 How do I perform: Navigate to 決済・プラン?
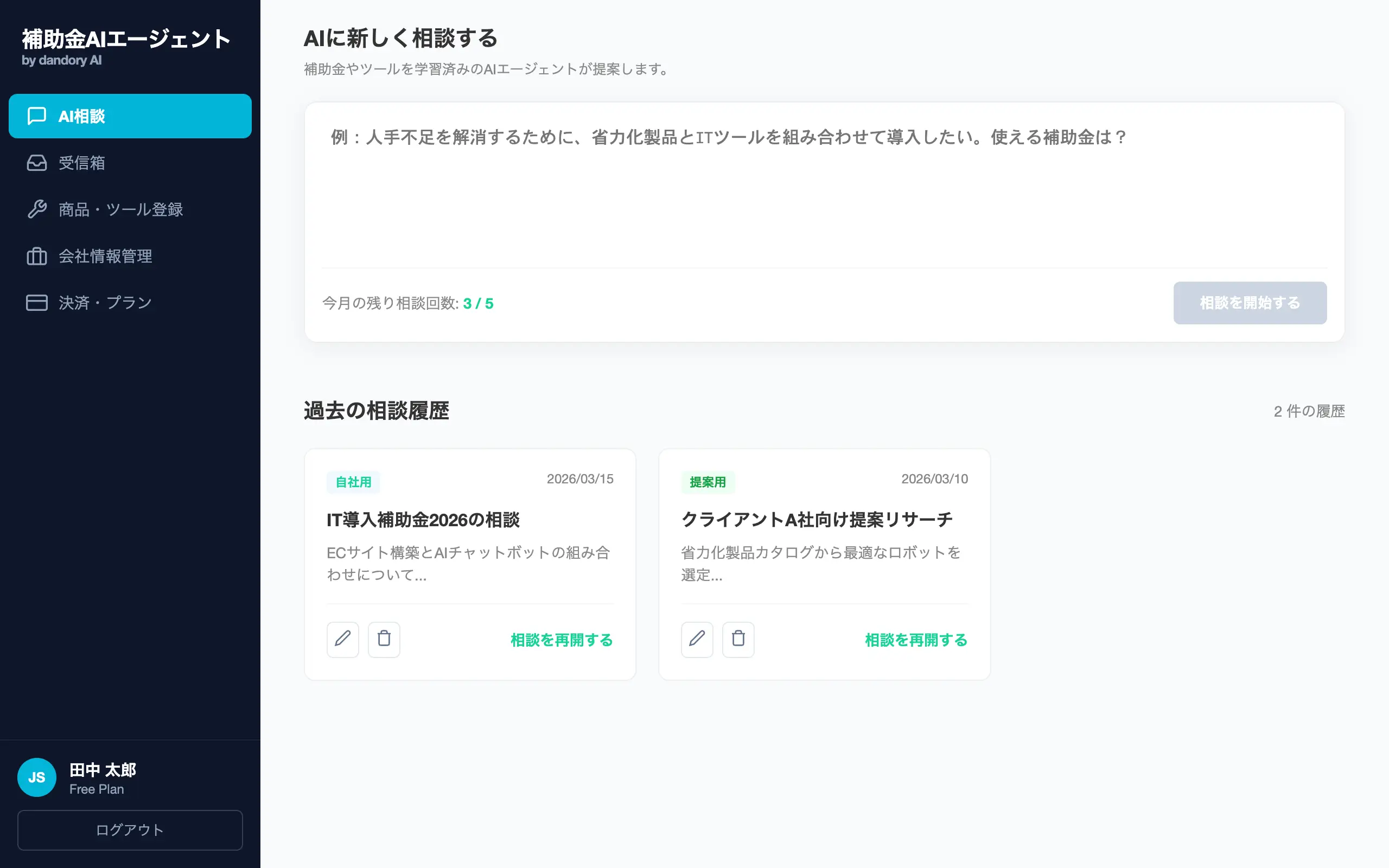point(130,303)
